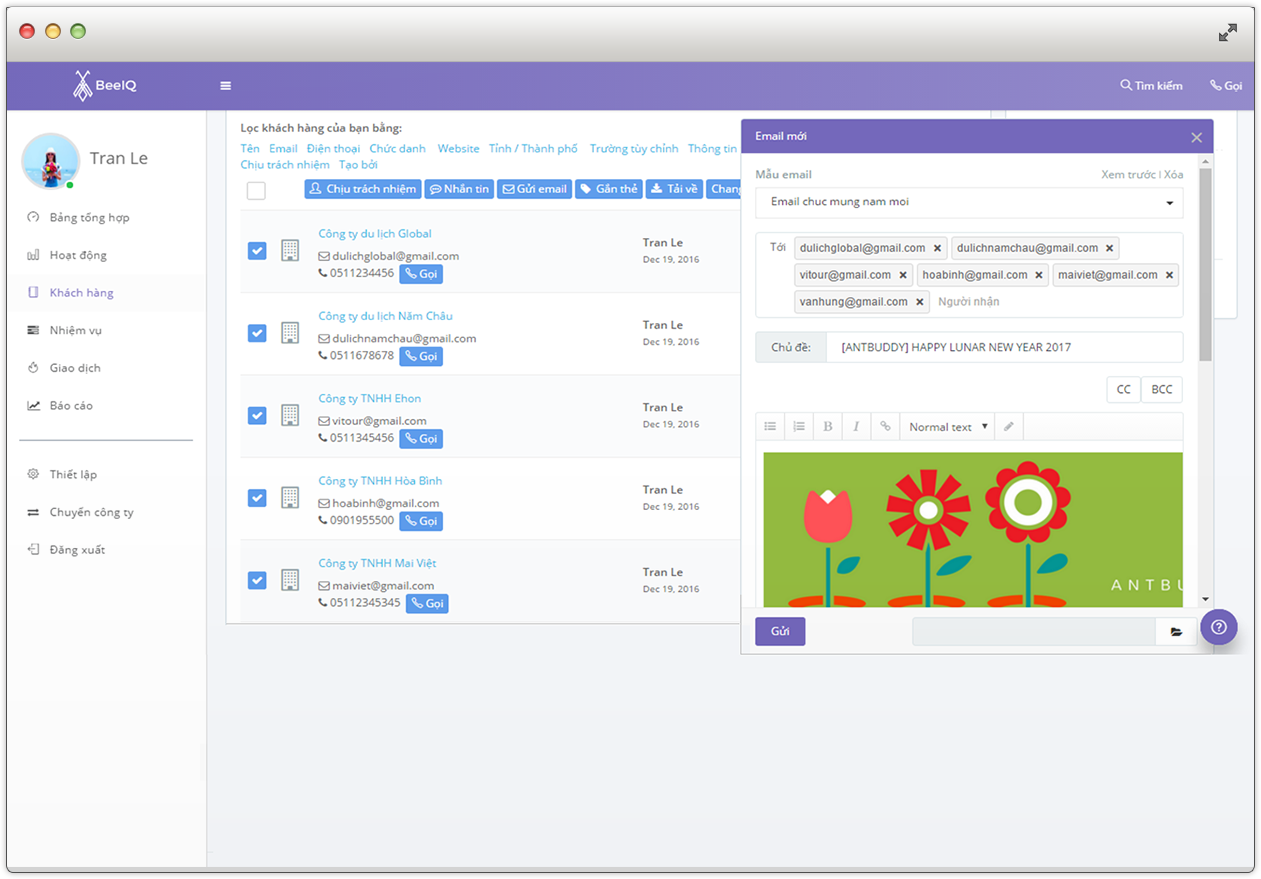Insert a link using the editor link icon

[x=885, y=427]
